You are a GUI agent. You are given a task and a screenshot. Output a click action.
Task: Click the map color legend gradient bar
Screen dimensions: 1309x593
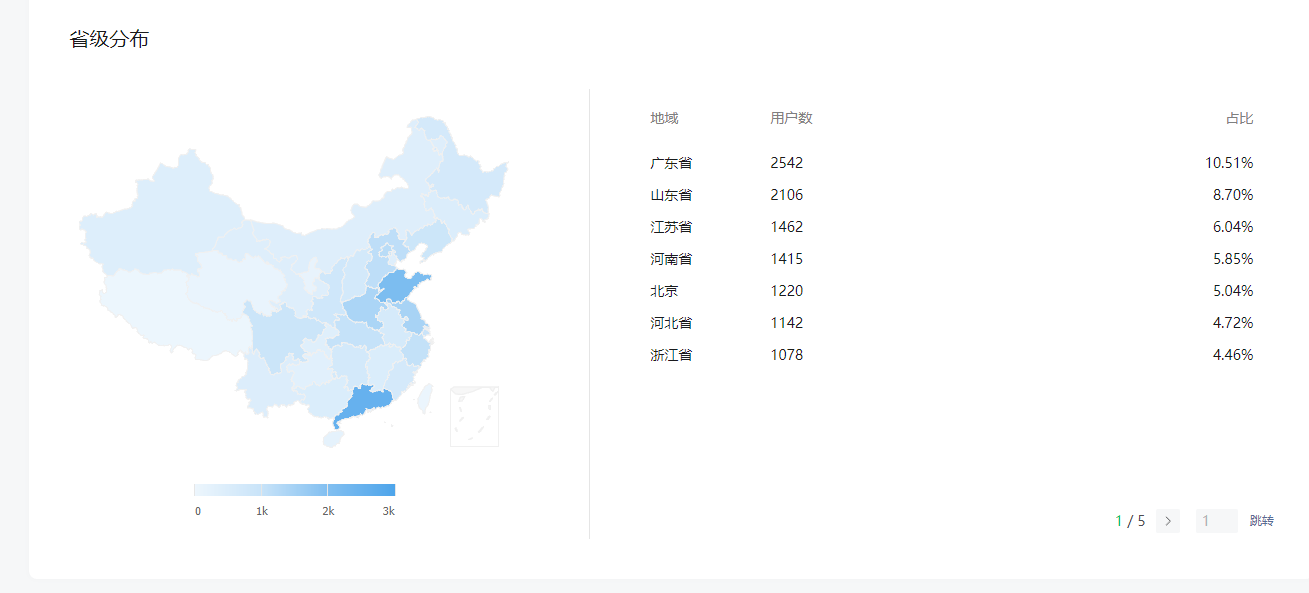(x=294, y=490)
